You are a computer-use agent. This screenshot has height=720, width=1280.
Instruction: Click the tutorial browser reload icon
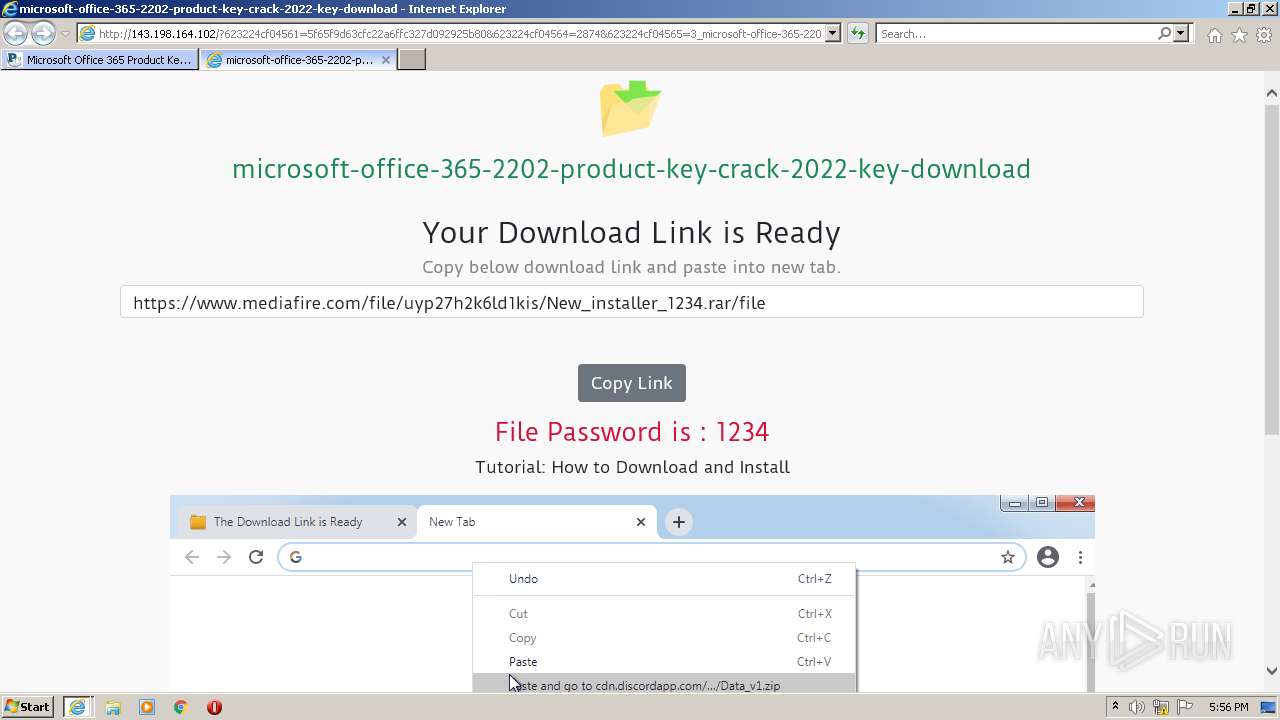256,557
